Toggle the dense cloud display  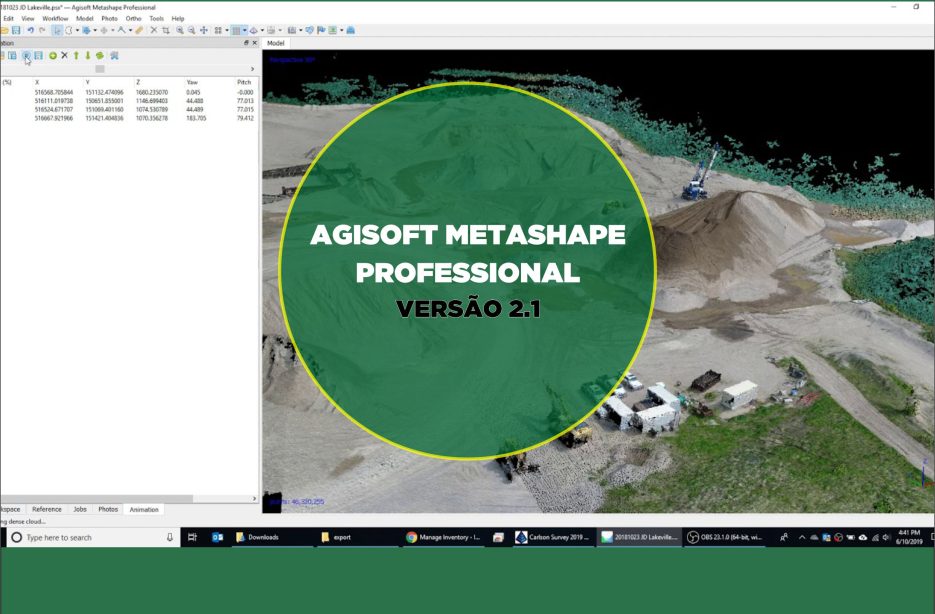coord(236,30)
